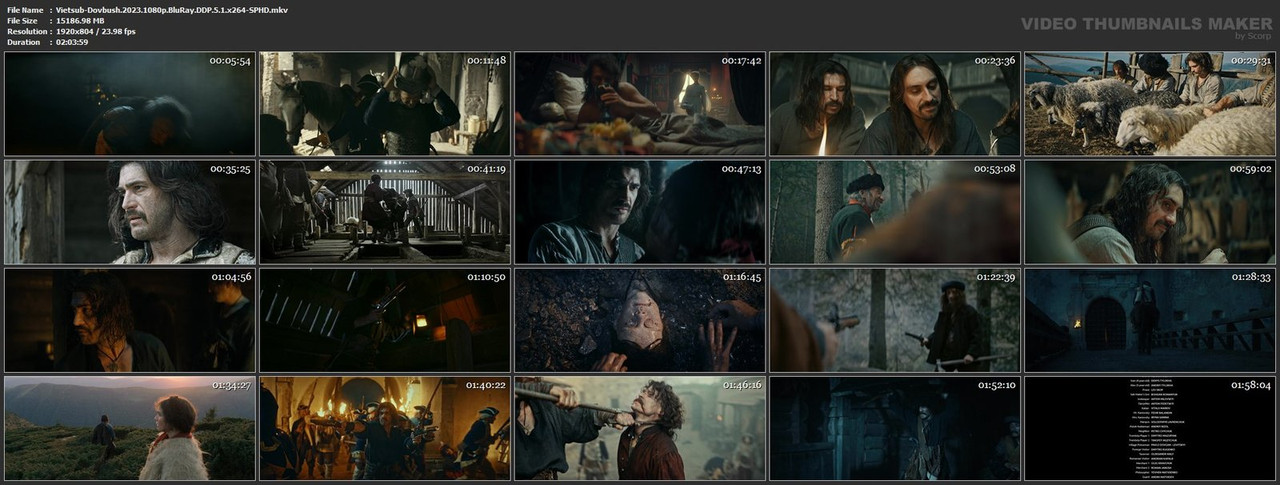
Task: Open the thumbnail stamped 01:04:56
Action: [x=130, y=320]
